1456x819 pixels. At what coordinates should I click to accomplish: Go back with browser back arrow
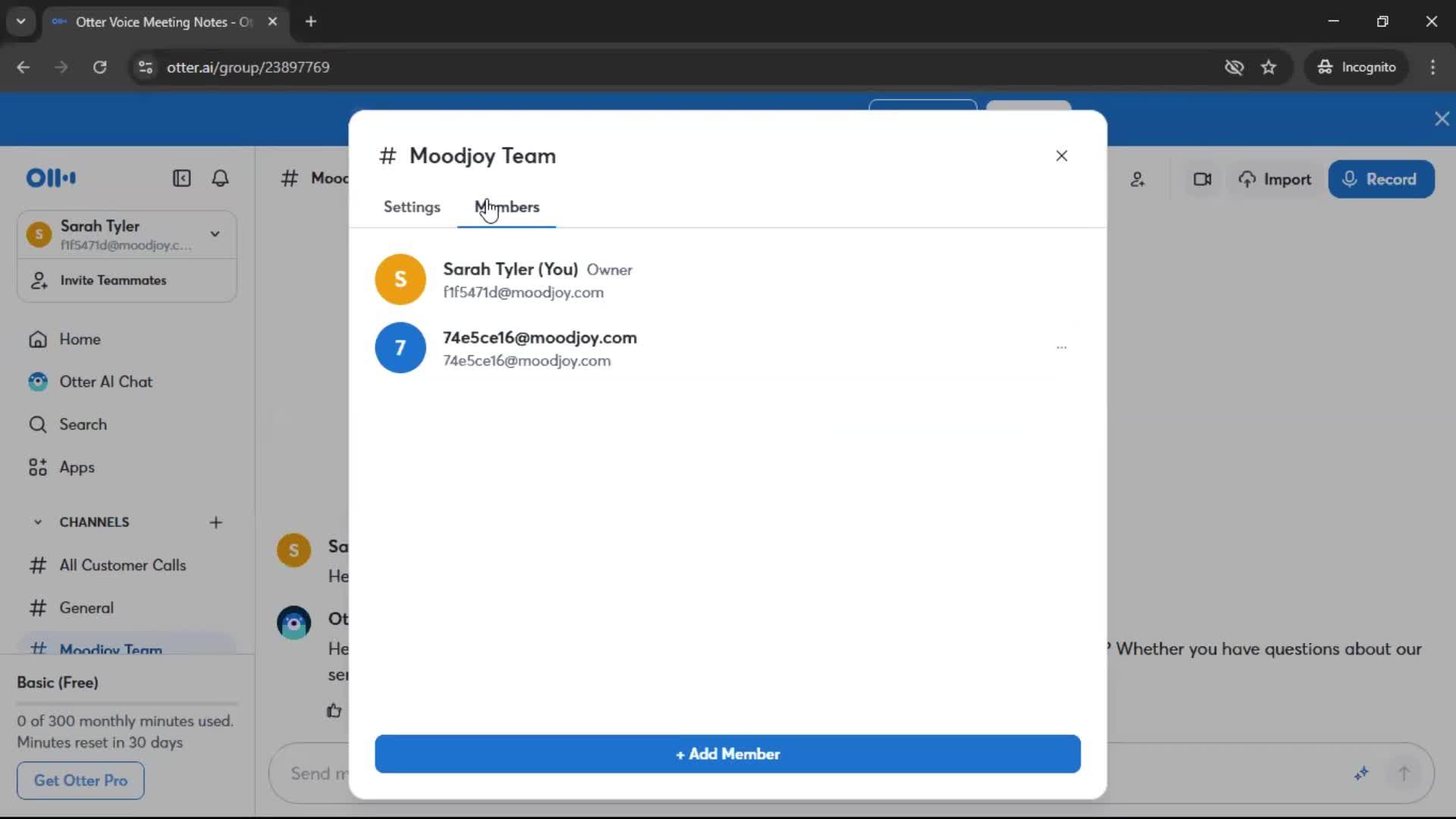[x=24, y=67]
